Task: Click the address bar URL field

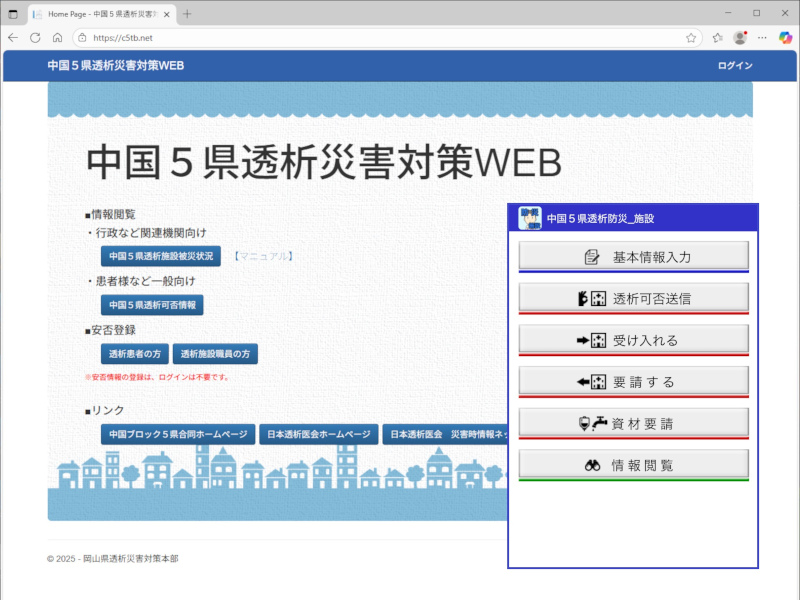Action: [x=388, y=38]
